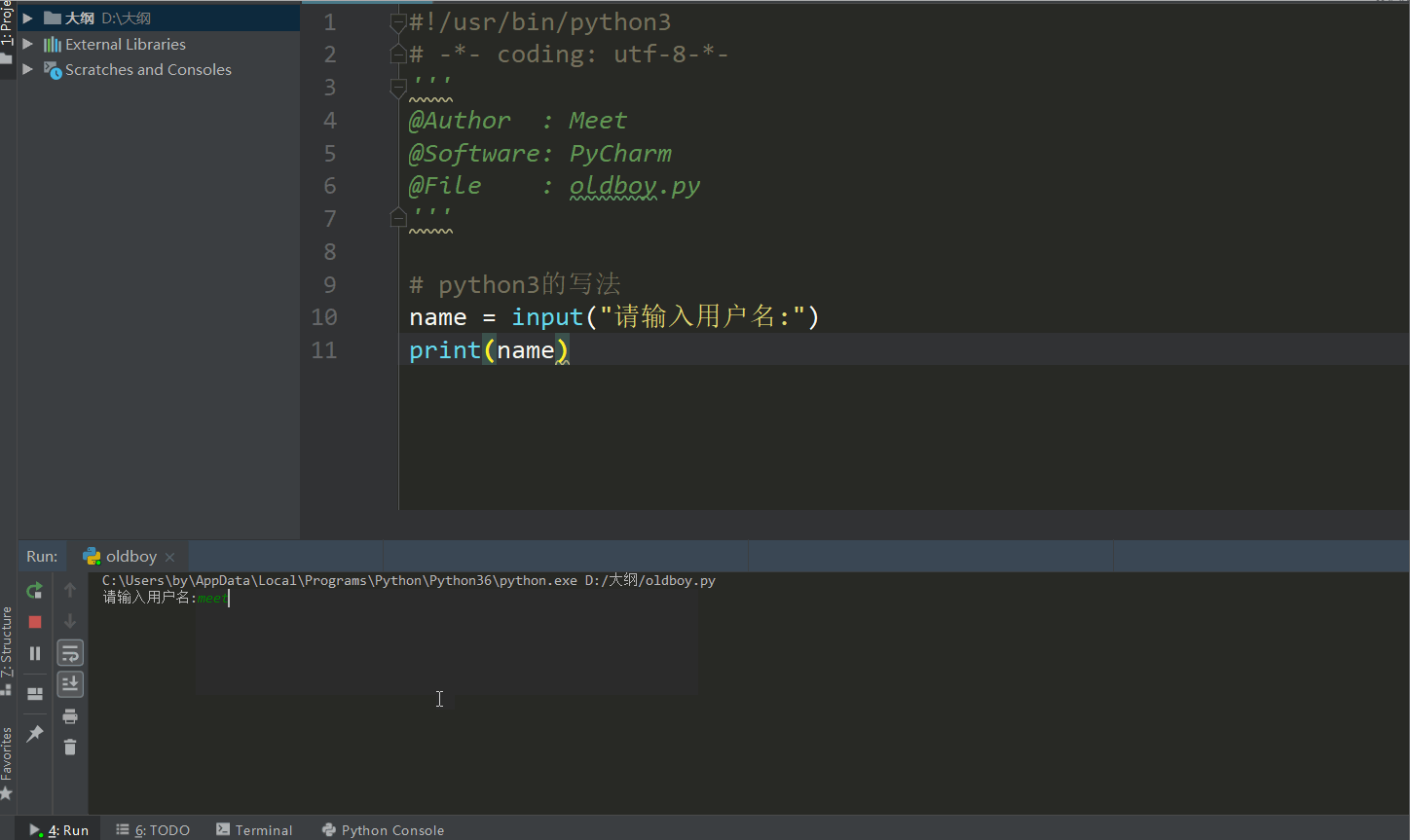The image size is (1410, 840).
Task: Click the input function call on line 10
Action: (547, 317)
